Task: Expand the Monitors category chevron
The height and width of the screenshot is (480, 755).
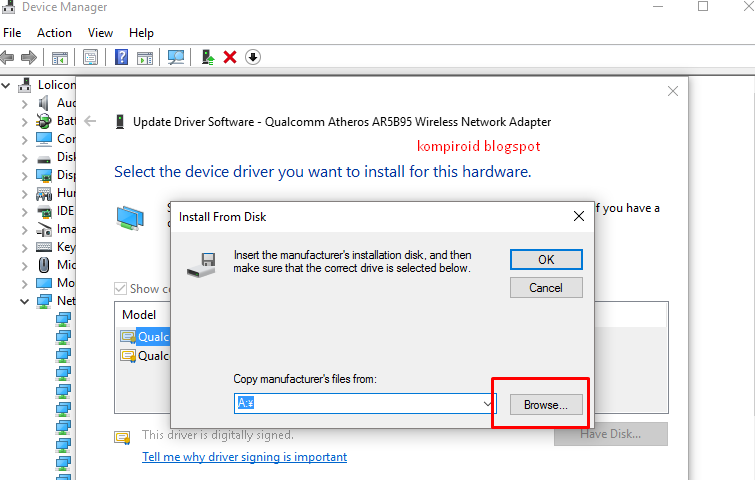Action: click(25, 284)
